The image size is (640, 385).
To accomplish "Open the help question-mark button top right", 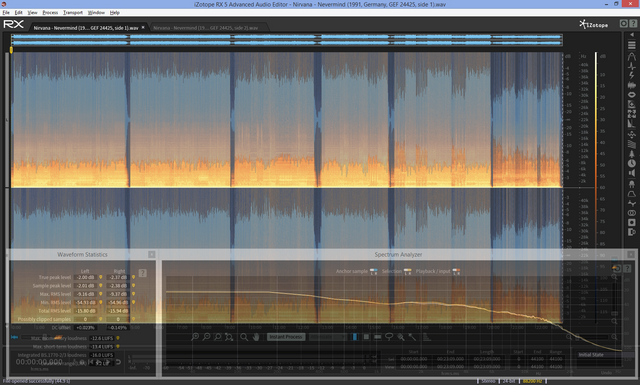I will pos(633,24).
